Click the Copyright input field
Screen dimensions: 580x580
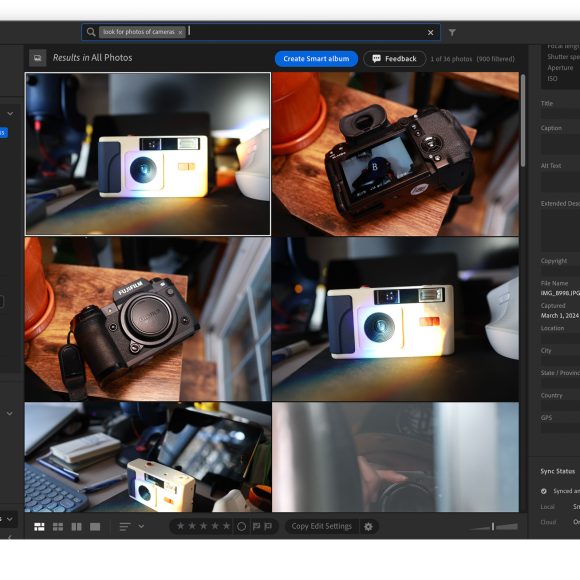point(560,271)
